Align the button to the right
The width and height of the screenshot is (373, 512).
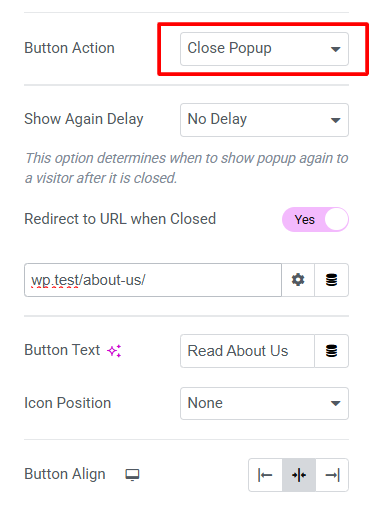(332, 475)
